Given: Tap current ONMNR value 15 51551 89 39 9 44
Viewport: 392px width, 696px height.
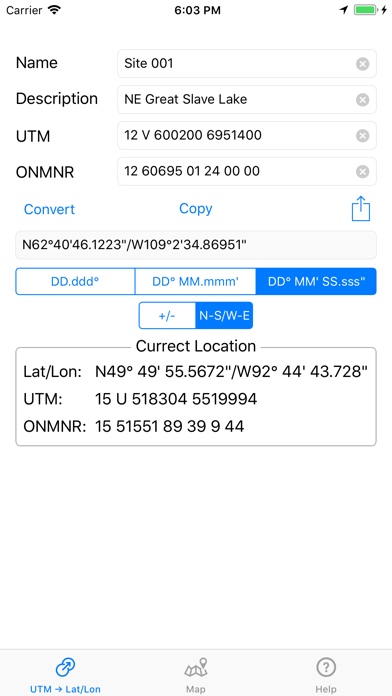Looking at the screenshot, I should click(170, 427).
